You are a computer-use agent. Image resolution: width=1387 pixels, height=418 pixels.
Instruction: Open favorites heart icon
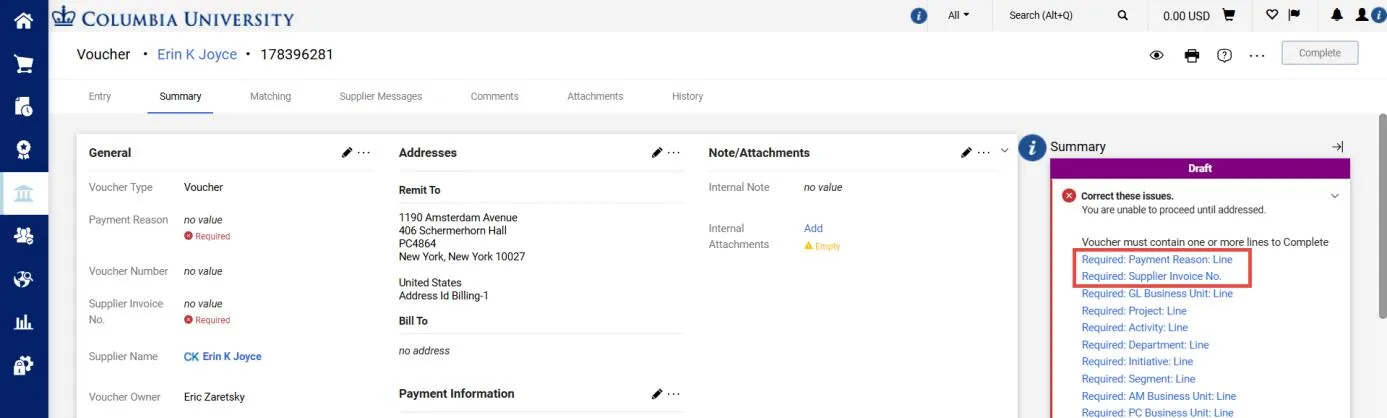tap(1272, 15)
